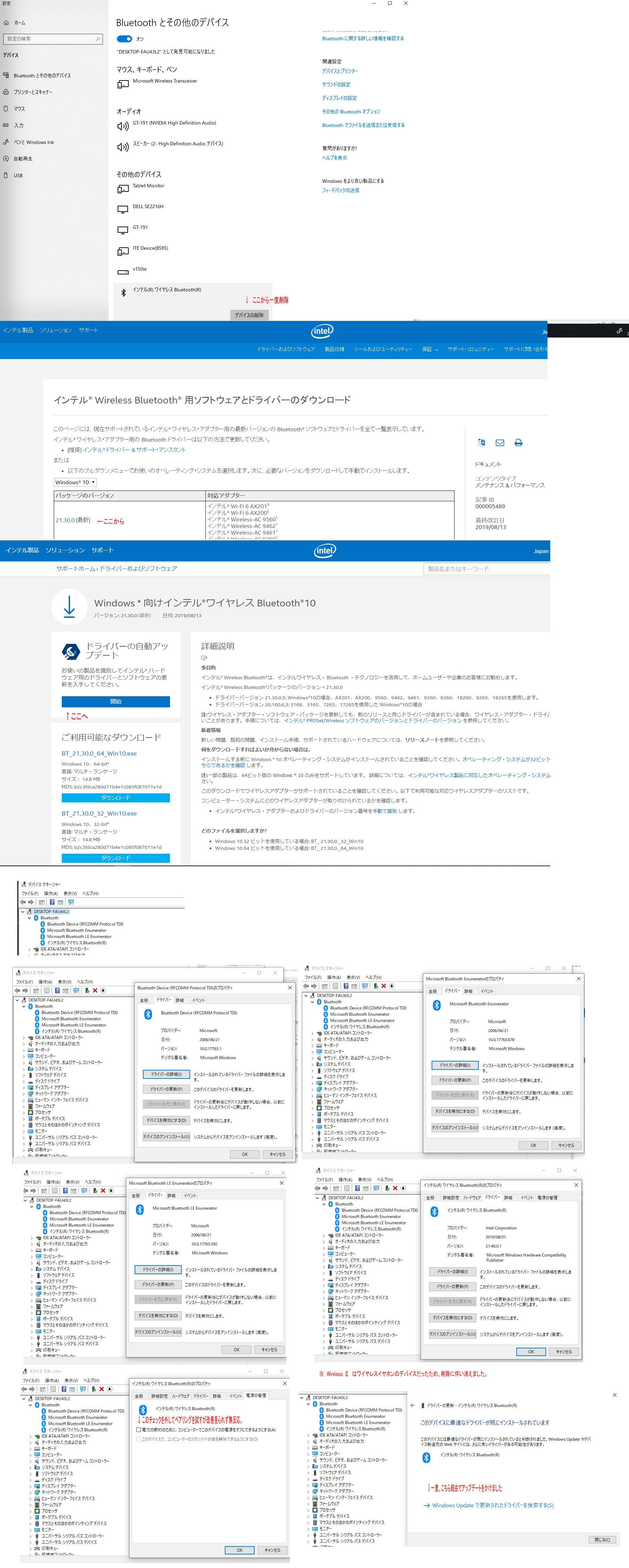
Task: Open the Windows® 10 OS dropdown on Intel page
Action: [75, 482]
